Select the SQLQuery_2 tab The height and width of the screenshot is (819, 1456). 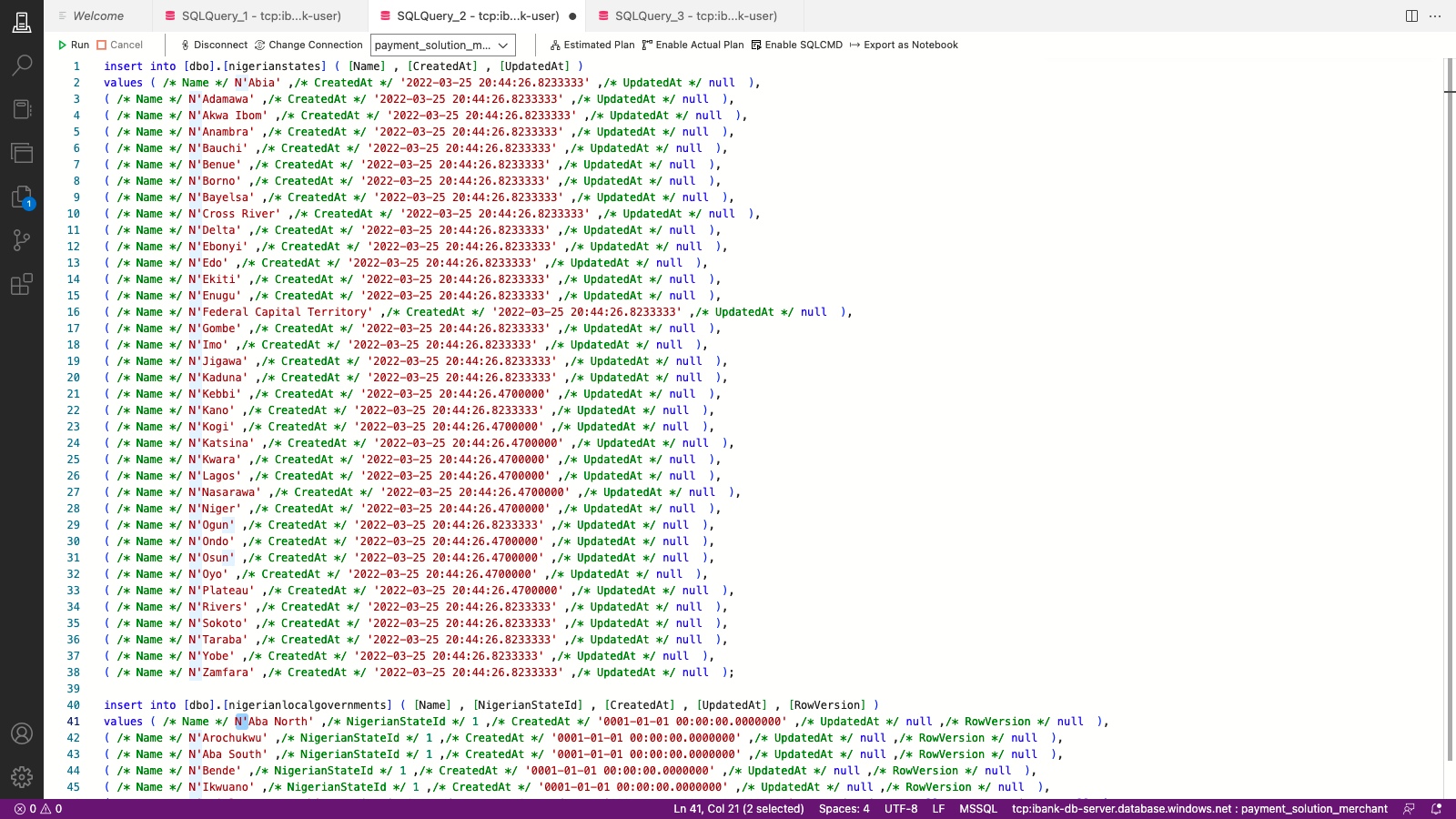[x=477, y=15]
